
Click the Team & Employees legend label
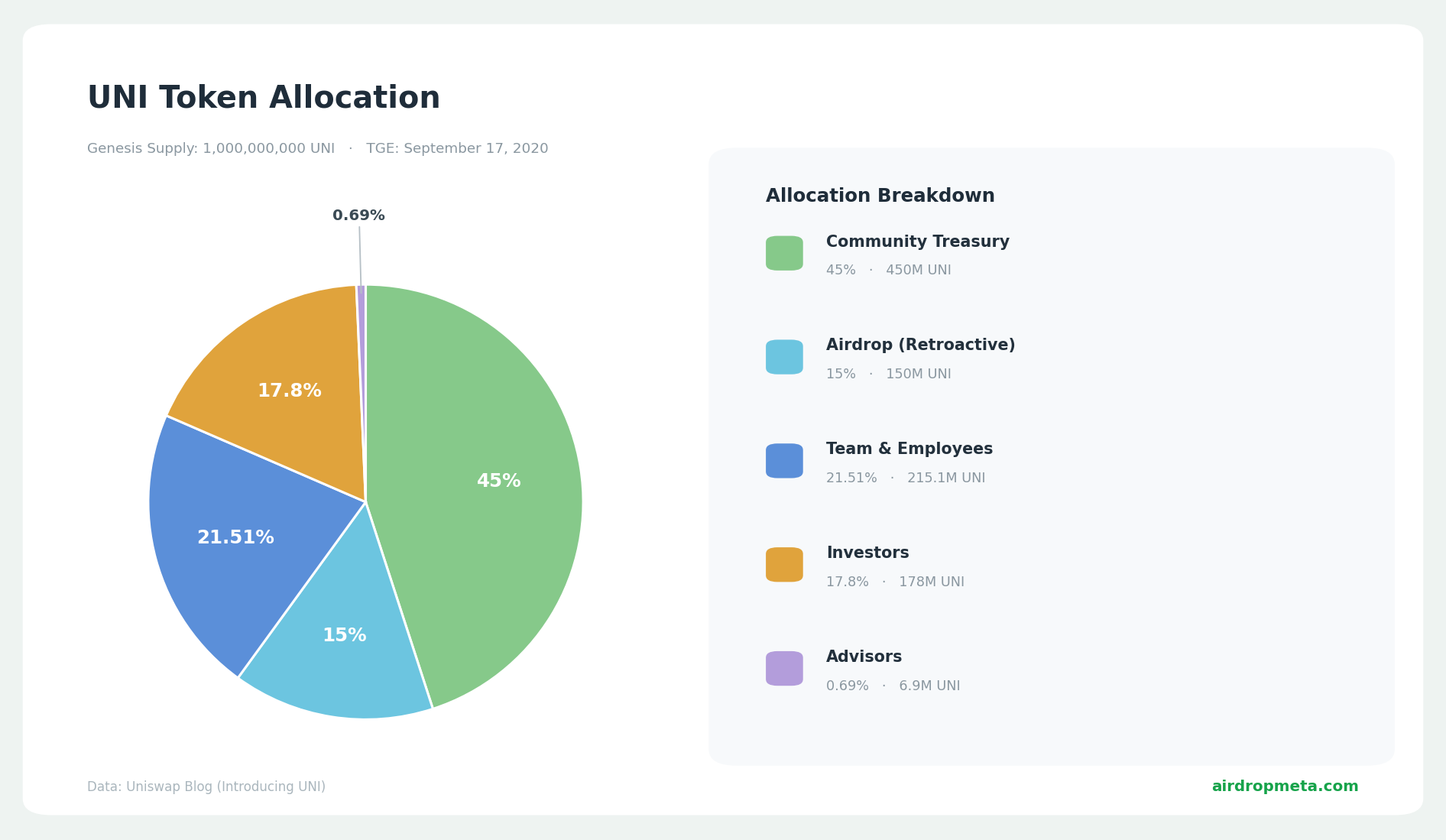tap(909, 449)
